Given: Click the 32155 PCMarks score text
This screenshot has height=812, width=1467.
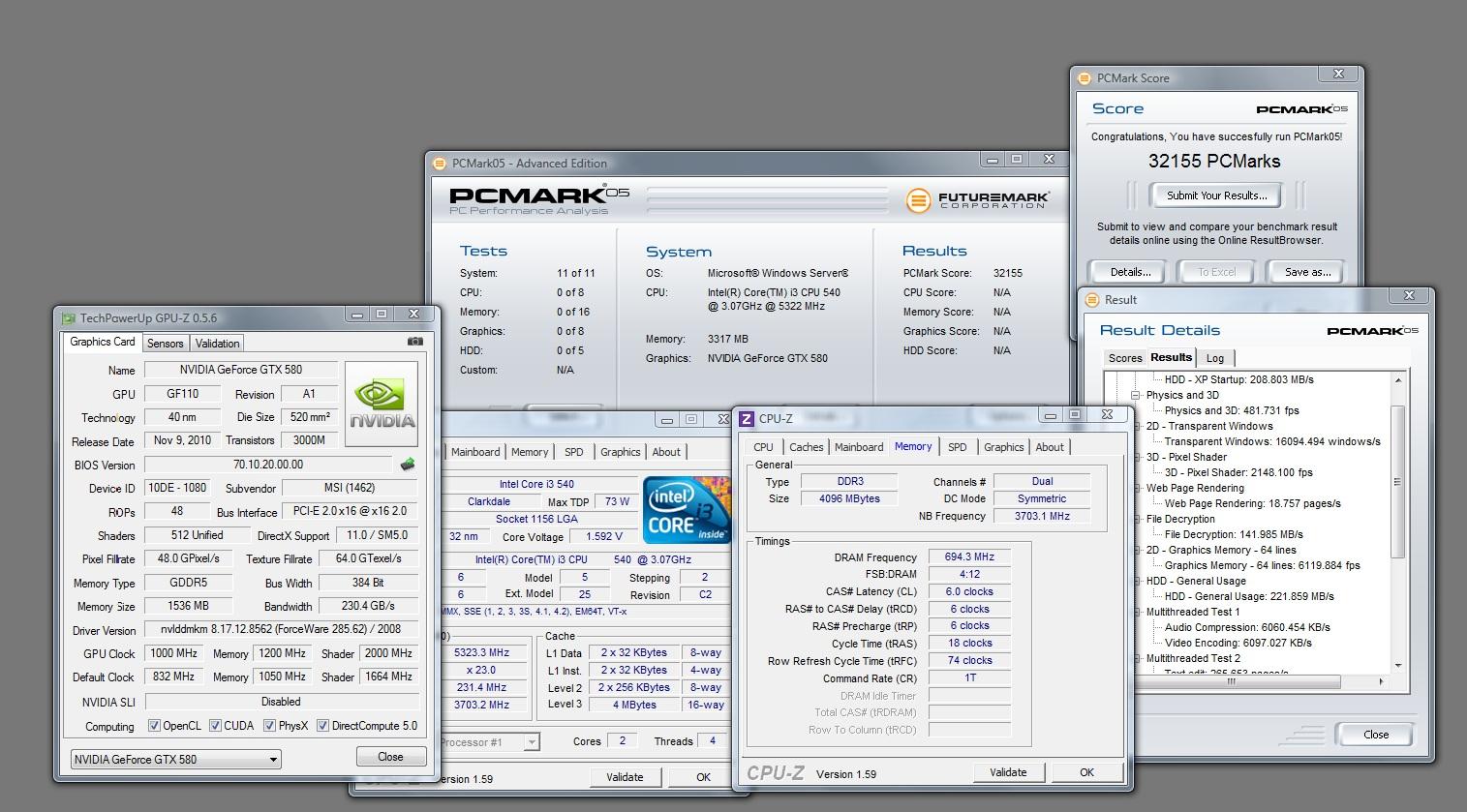Looking at the screenshot, I should click(1214, 162).
